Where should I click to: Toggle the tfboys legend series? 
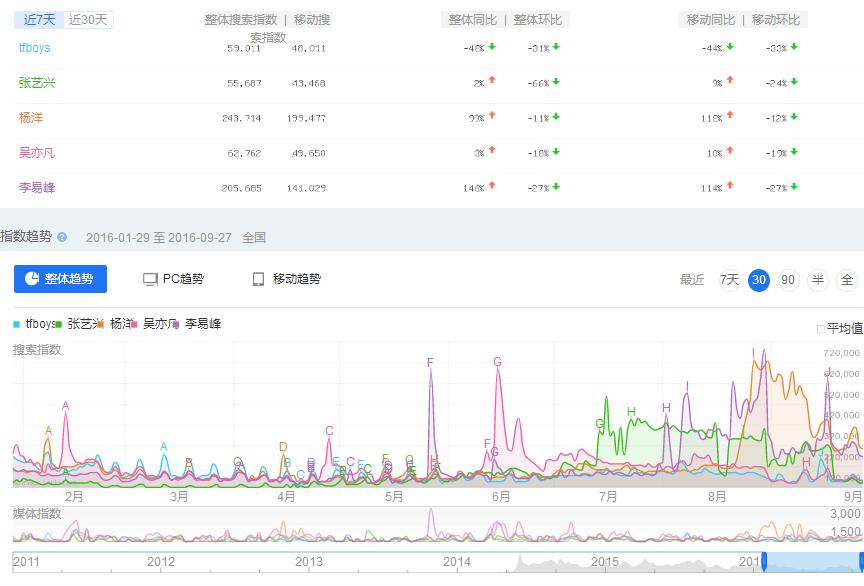click(x=34, y=324)
